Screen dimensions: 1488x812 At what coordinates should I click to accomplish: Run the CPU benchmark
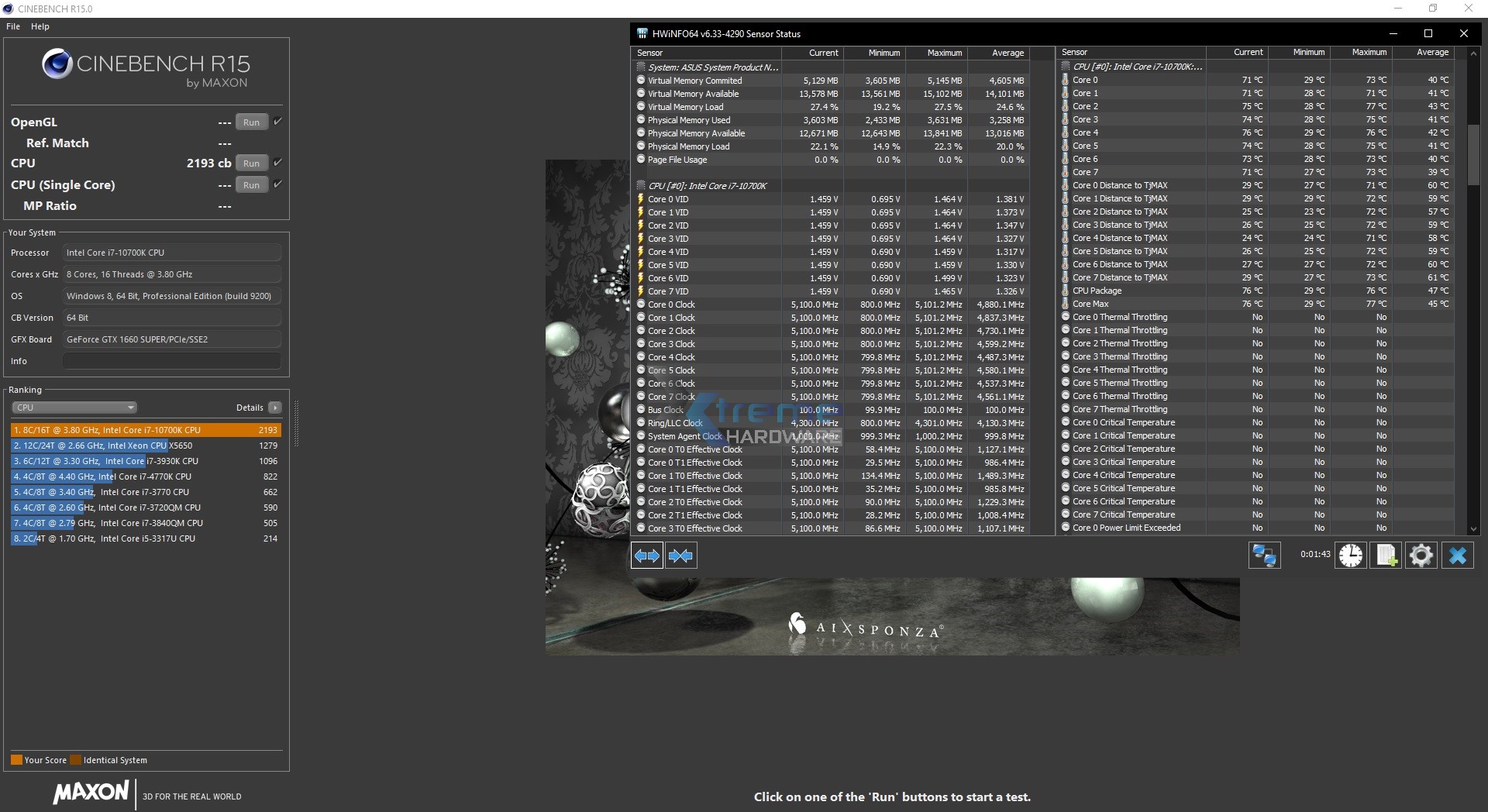(251, 163)
